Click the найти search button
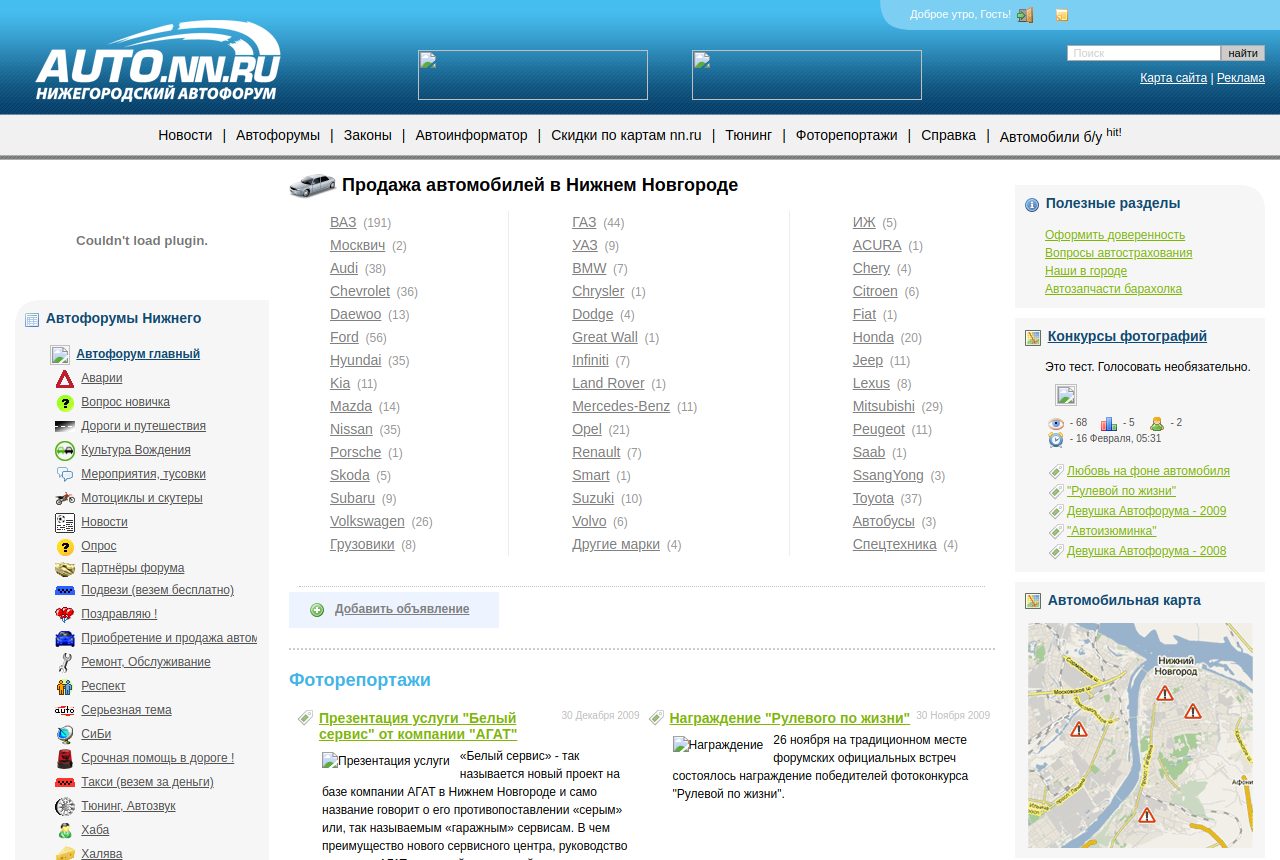The width and height of the screenshot is (1280, 860). (x=1243, y=53)
